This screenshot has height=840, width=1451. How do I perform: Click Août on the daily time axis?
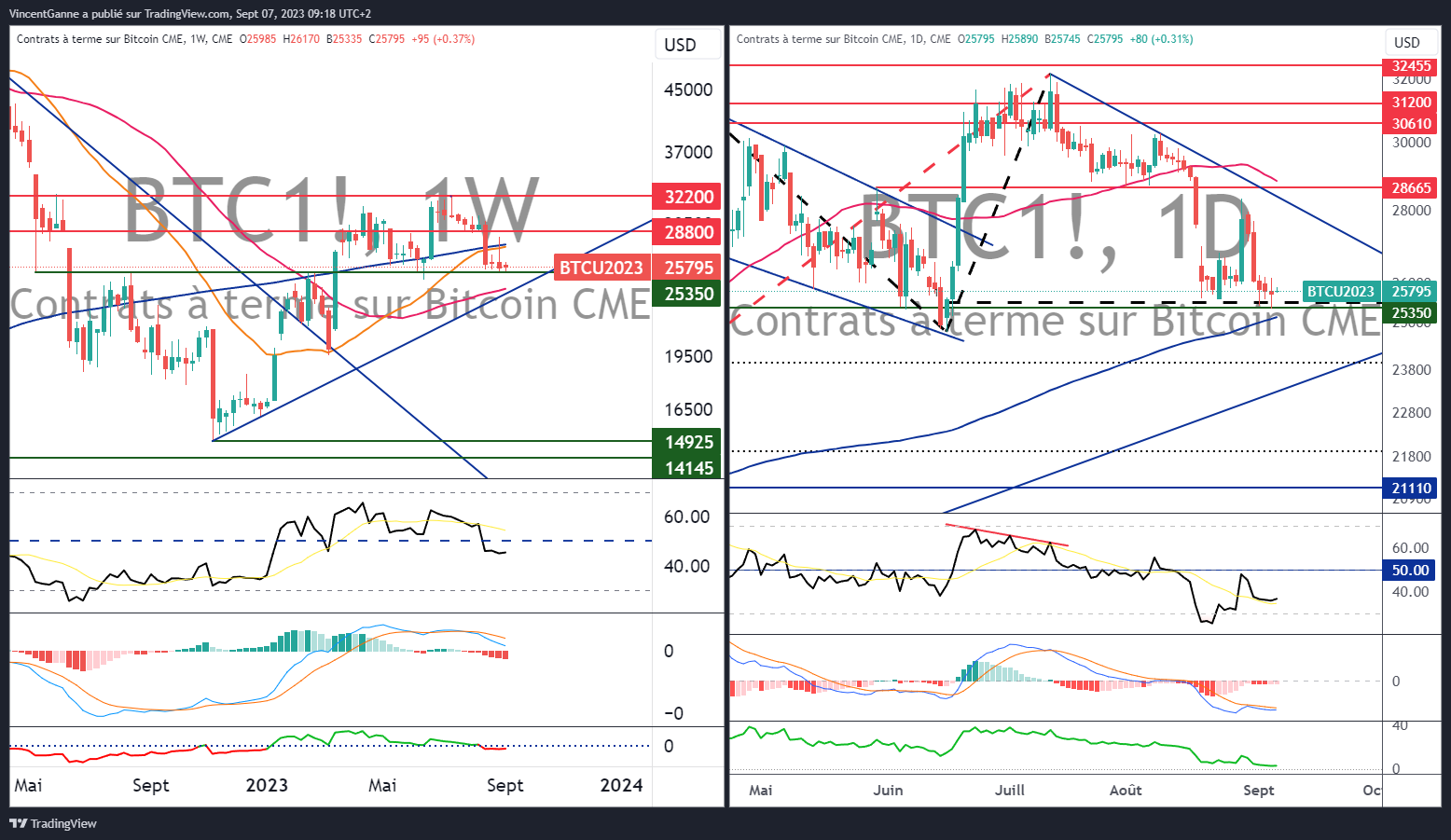(1126, 790)
